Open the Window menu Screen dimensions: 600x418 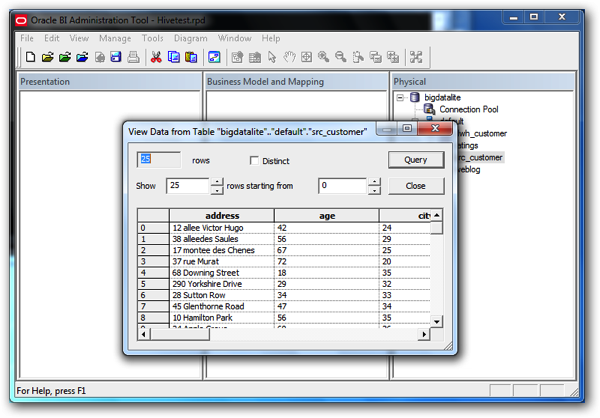(x=235, y=38)
